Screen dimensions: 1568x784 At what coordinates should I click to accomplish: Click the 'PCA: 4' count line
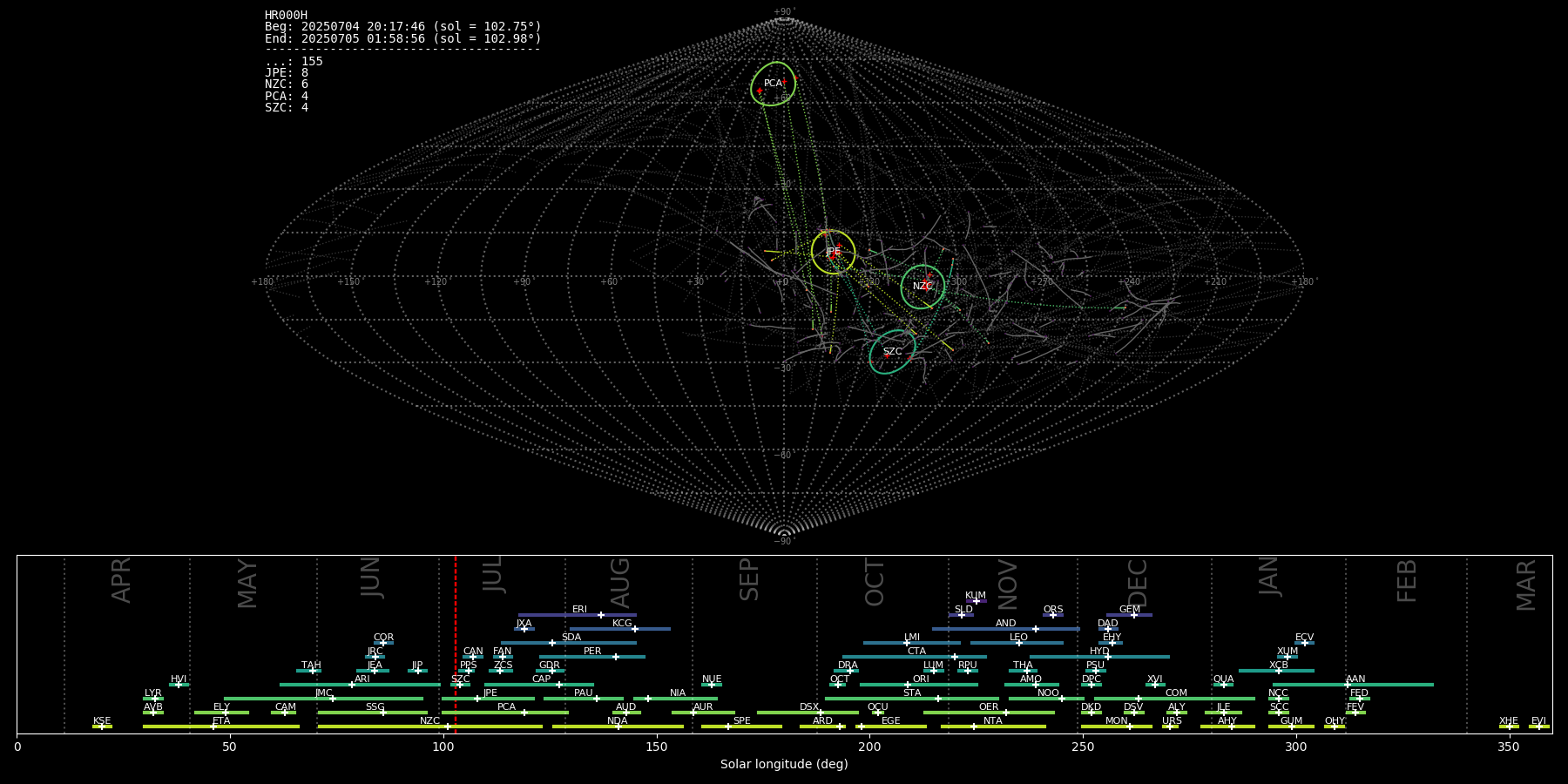tap(287, 97)
